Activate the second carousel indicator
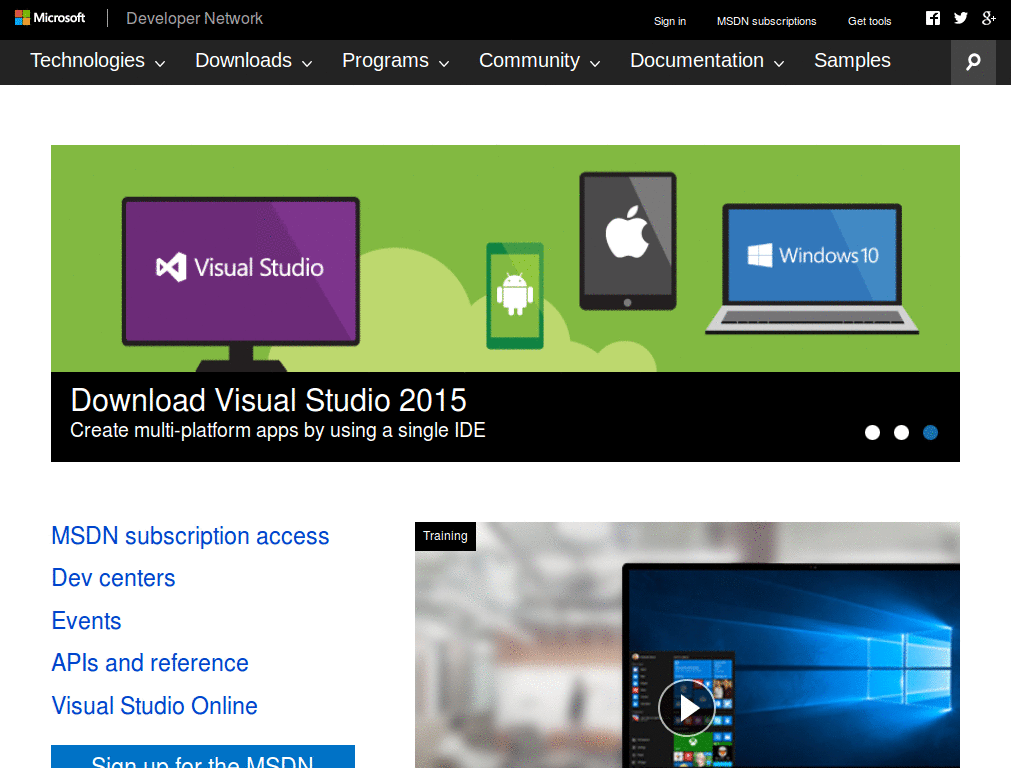The width and height of the screenshot is (1024, 768). 901,432
